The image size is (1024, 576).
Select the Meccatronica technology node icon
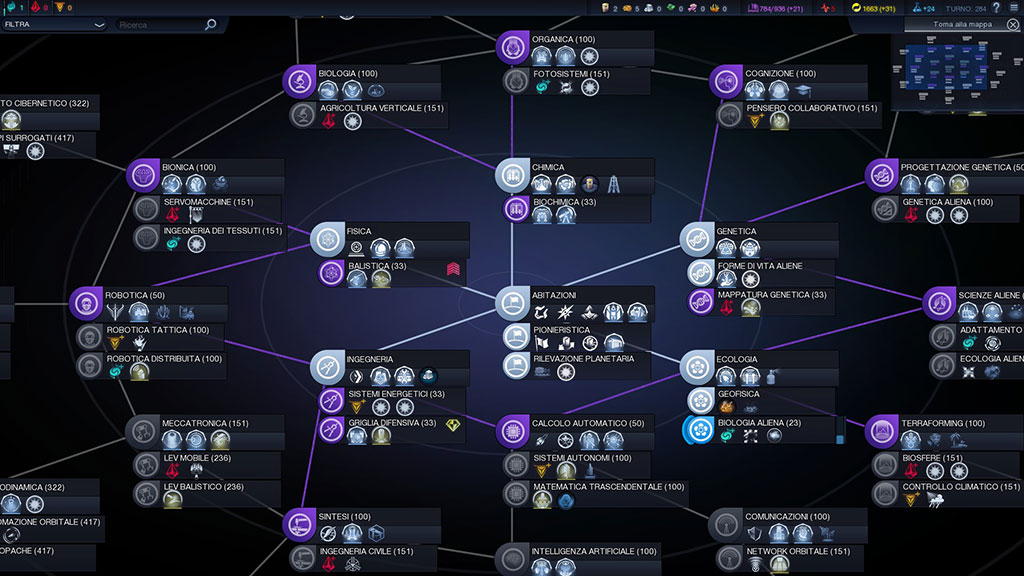click(142, 431)
